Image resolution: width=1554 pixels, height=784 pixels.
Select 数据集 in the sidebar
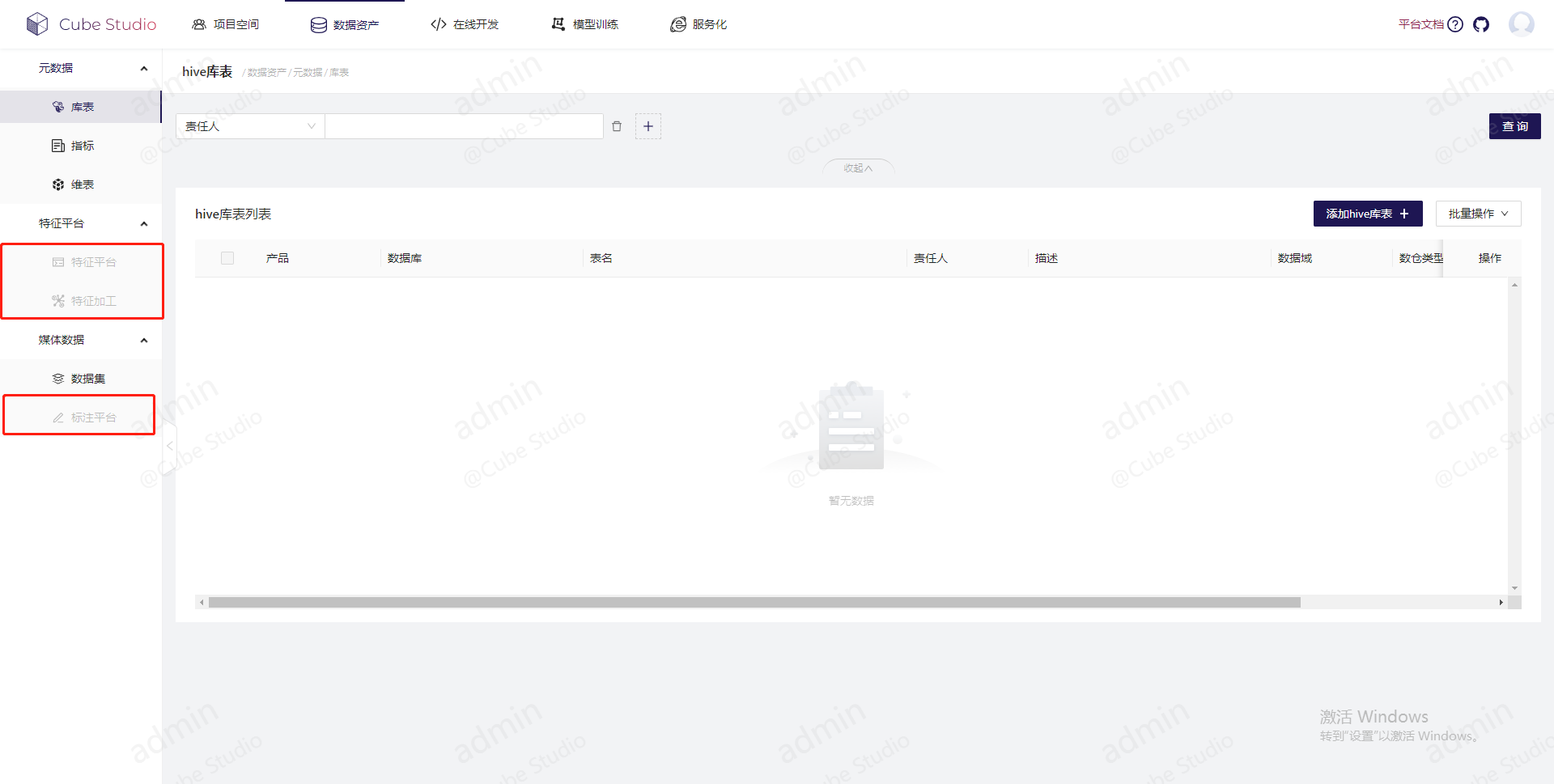(x=81, y=379)
